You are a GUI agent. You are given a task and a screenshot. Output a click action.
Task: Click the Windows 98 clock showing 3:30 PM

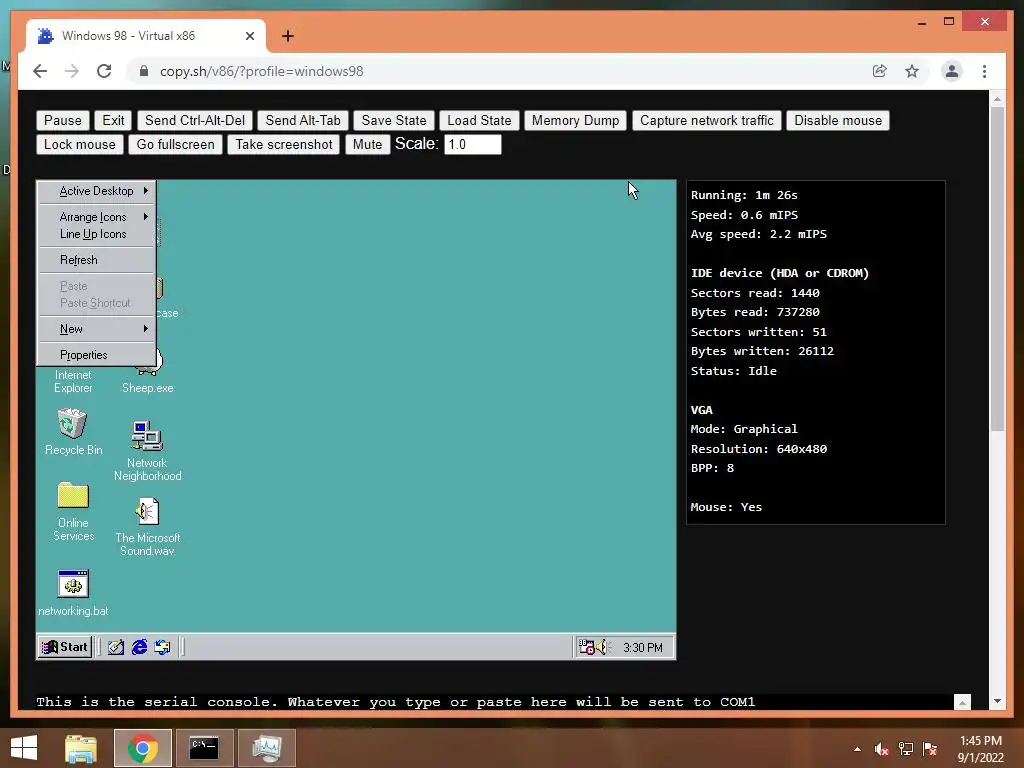point(643,647)
